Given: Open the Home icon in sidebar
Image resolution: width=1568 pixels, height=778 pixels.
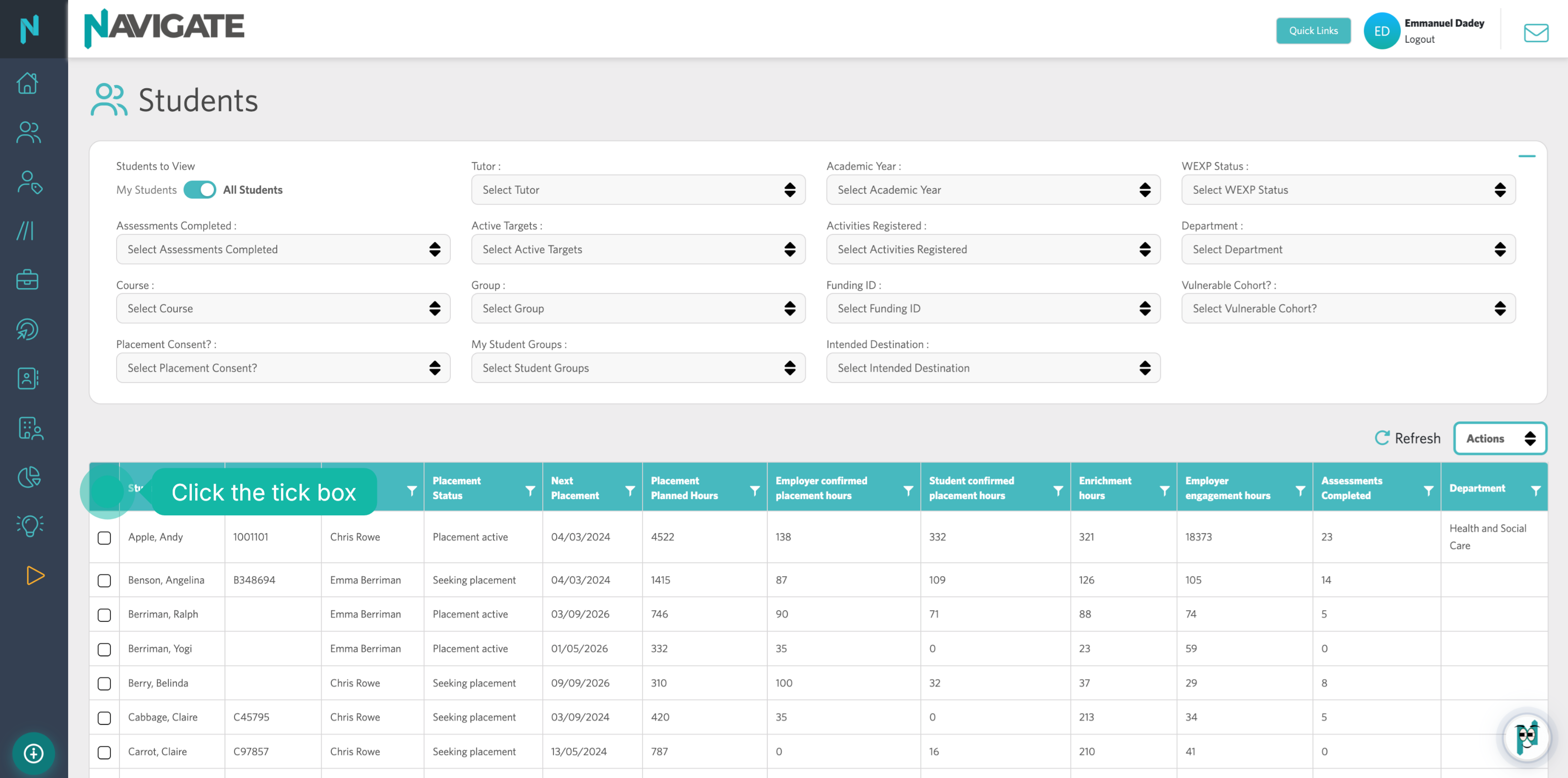Looking at the screenshot, I should coord(27,83).
